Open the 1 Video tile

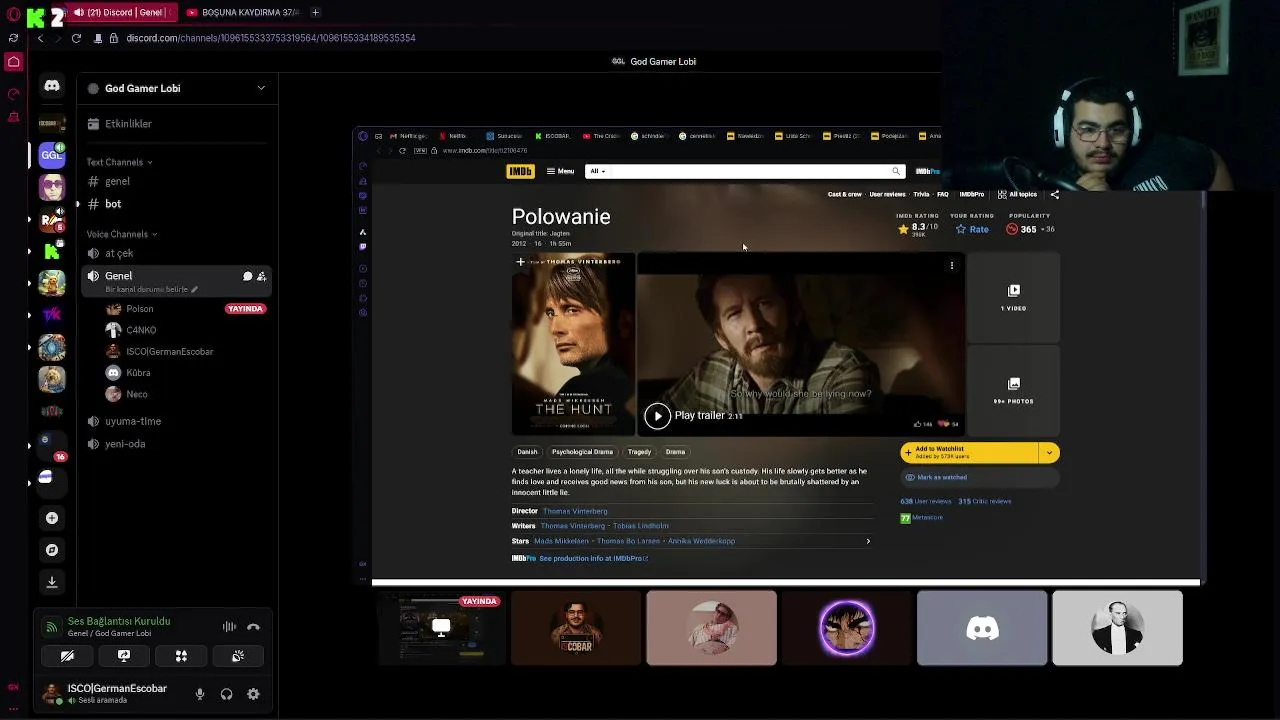point(1013,297)
